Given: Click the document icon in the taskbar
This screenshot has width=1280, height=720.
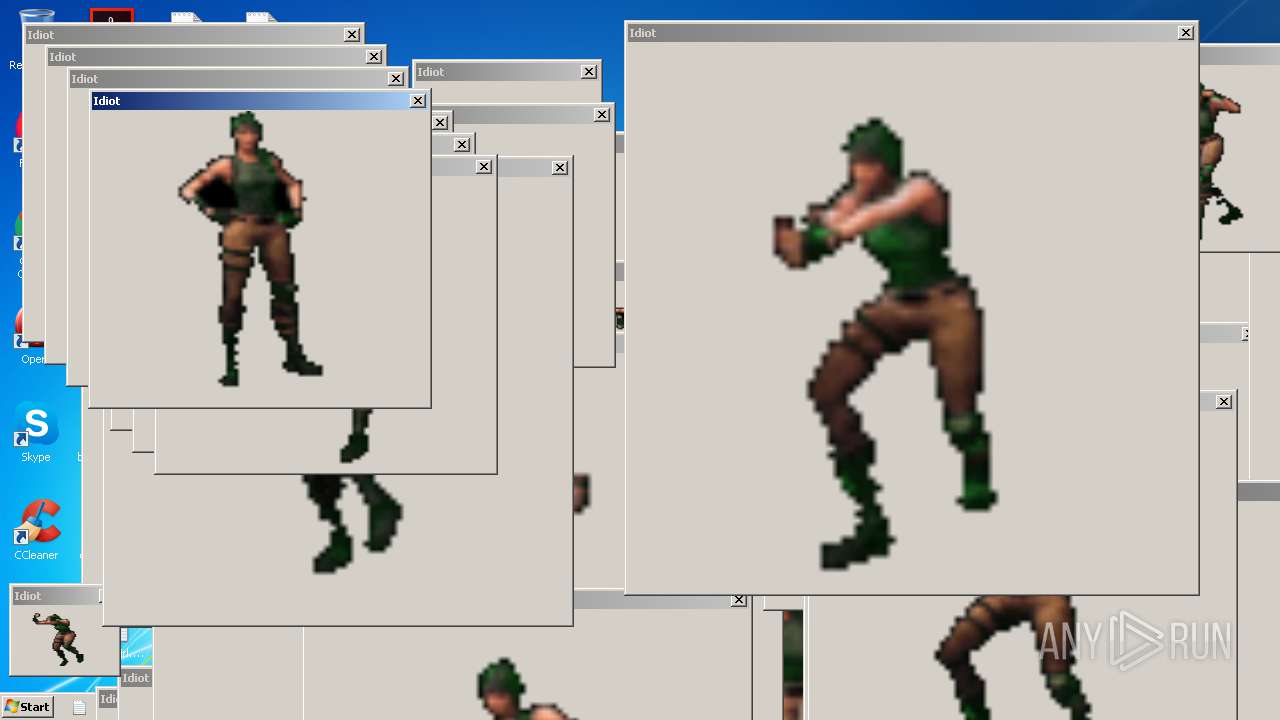Looking at the screenshot, I should 79,707.
